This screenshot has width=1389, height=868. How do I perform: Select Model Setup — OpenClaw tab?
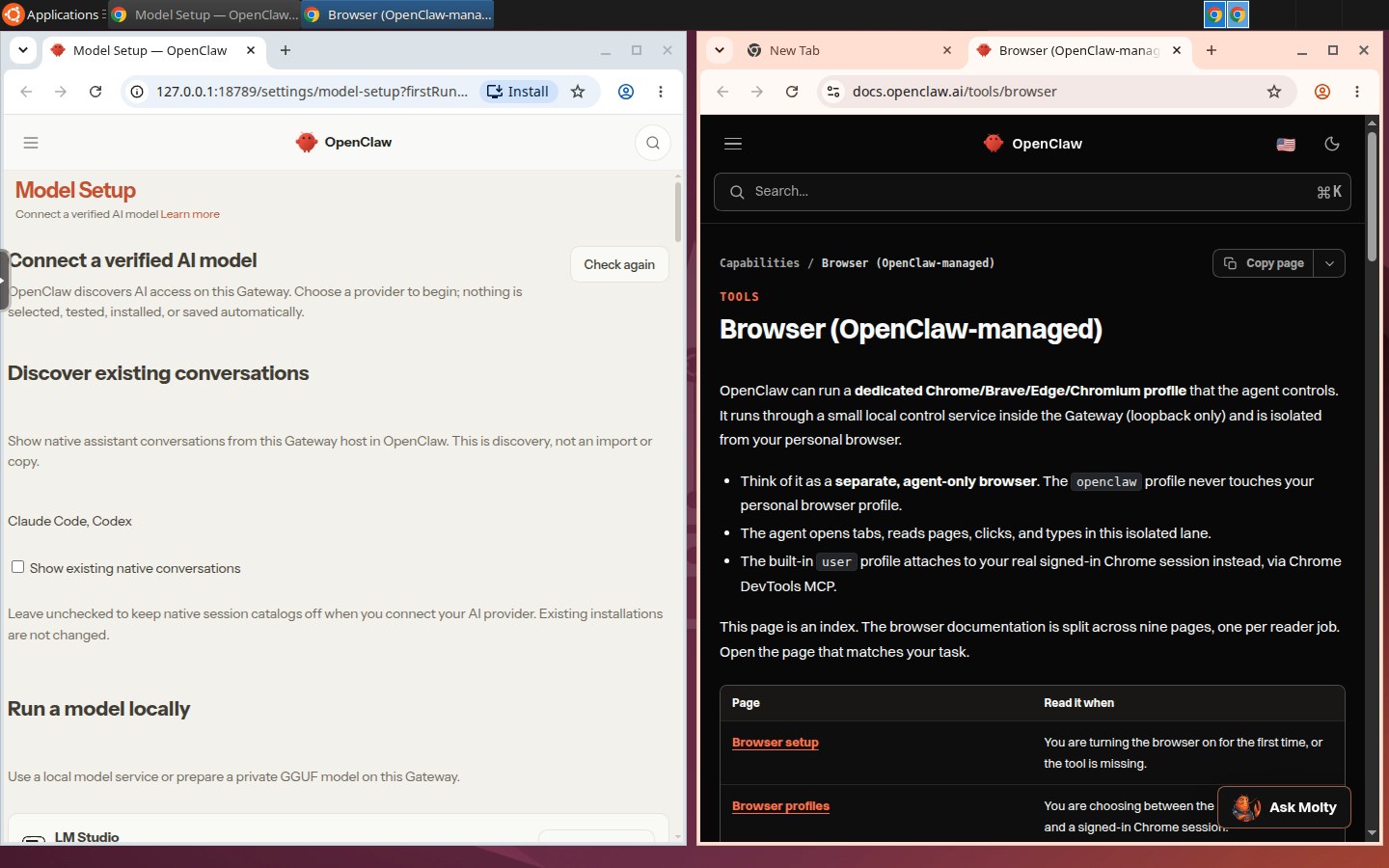pos(153,50)
